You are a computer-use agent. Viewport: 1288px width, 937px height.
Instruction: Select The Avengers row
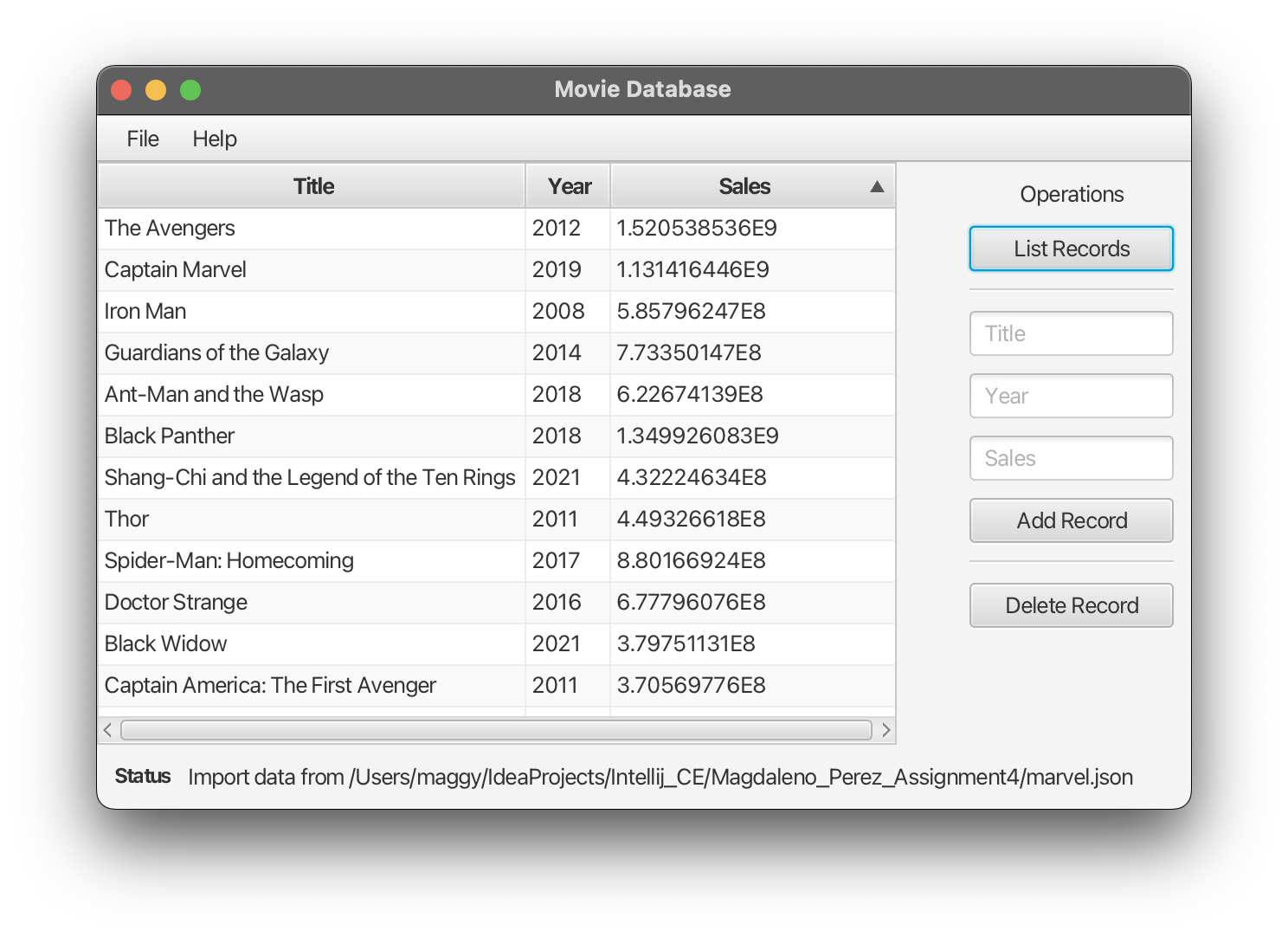[x=497, y=229]
